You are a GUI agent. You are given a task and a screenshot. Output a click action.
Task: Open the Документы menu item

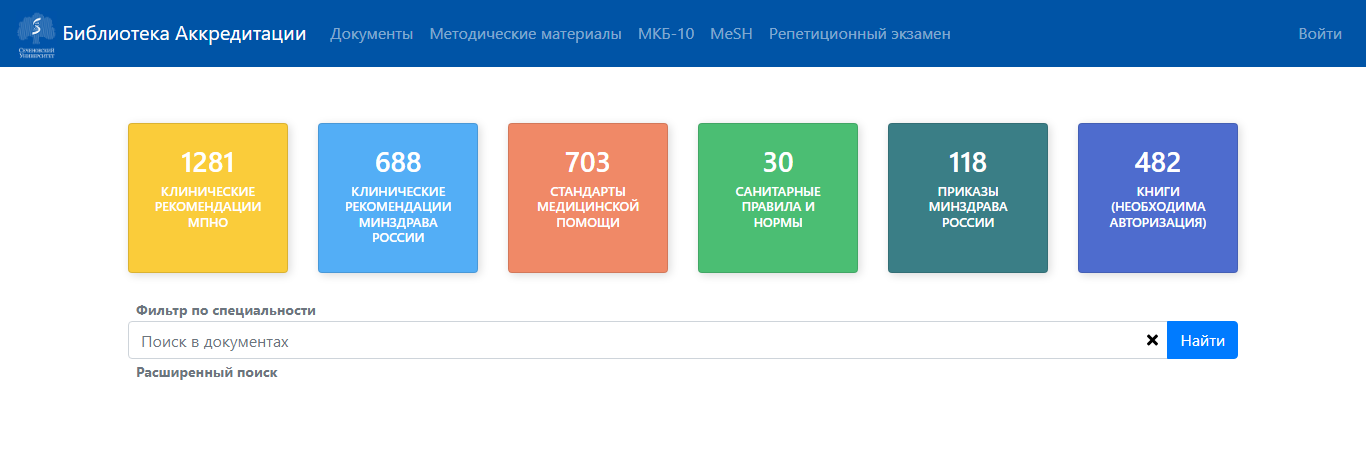371,34
